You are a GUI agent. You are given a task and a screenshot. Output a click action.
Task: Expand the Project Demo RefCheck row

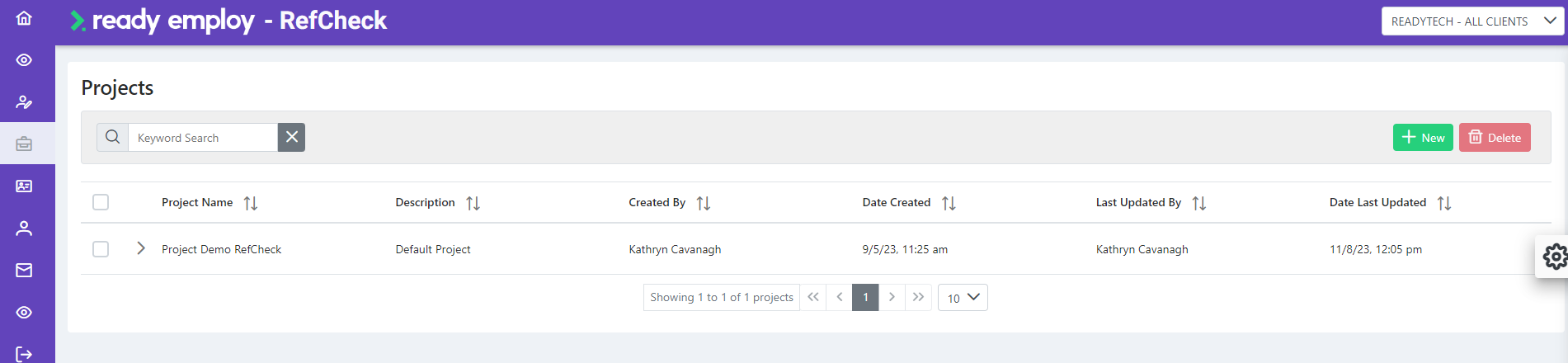[x=141, y=248]
